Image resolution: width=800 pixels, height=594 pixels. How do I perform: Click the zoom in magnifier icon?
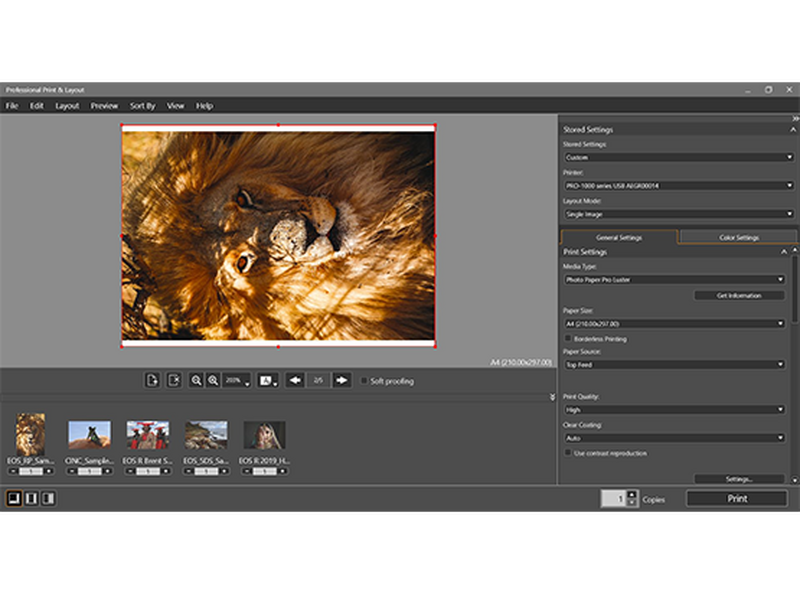(x=213, y=381)
